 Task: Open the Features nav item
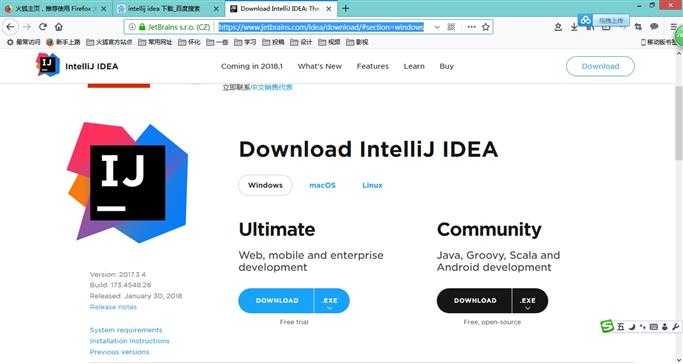pos(372,66)
